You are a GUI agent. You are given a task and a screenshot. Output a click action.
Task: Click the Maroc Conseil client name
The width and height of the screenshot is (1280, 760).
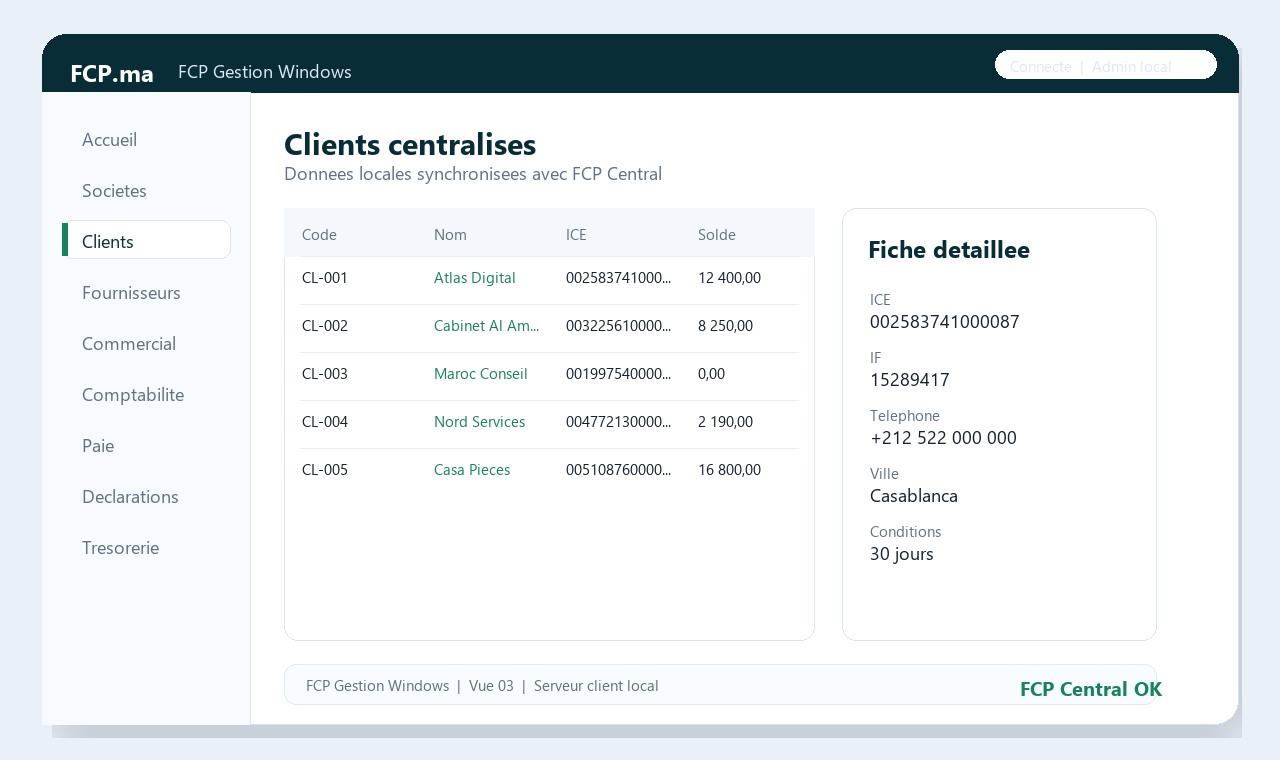click(x=481, y=374)
